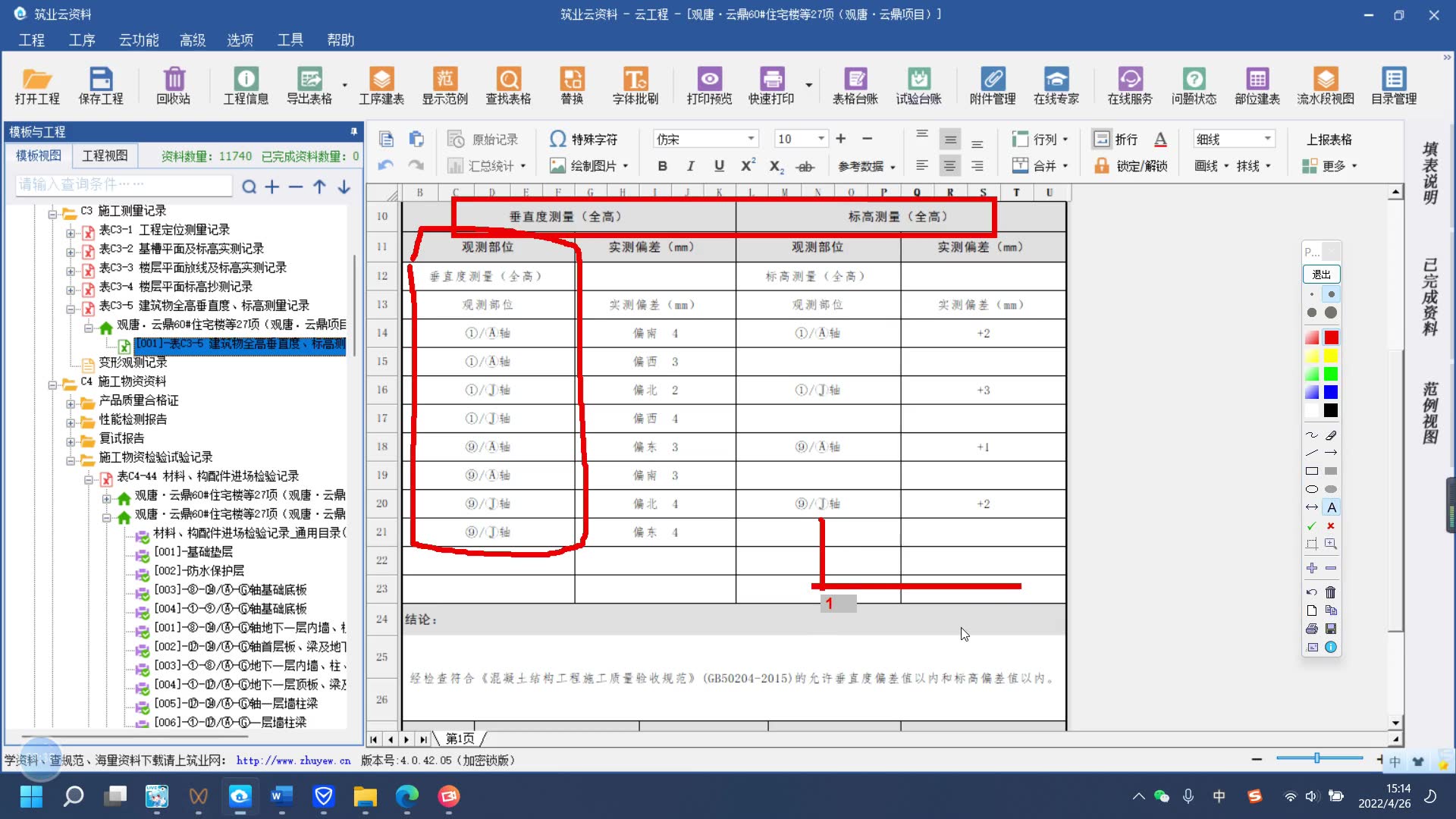Open the 云功能 menu

point(138,39)
